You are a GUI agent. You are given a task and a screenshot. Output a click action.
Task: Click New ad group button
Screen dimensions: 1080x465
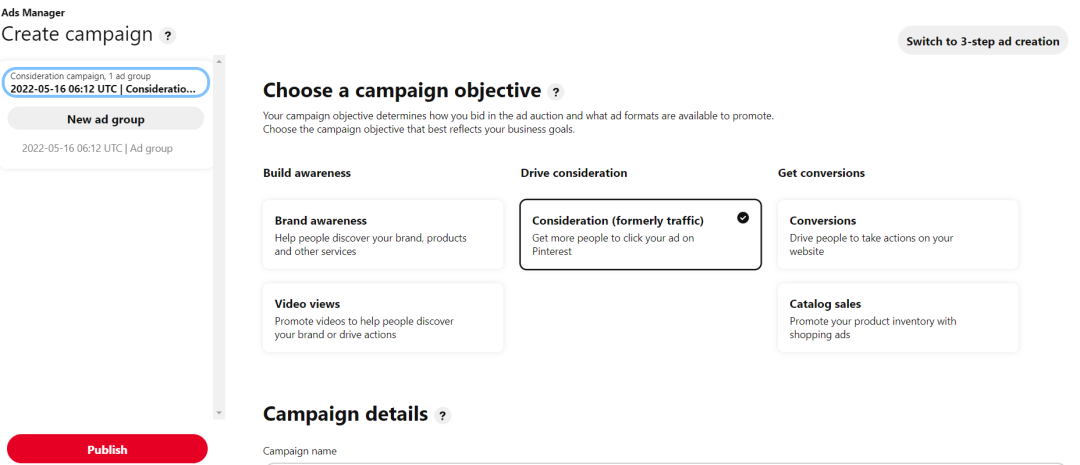click(106, 119)
